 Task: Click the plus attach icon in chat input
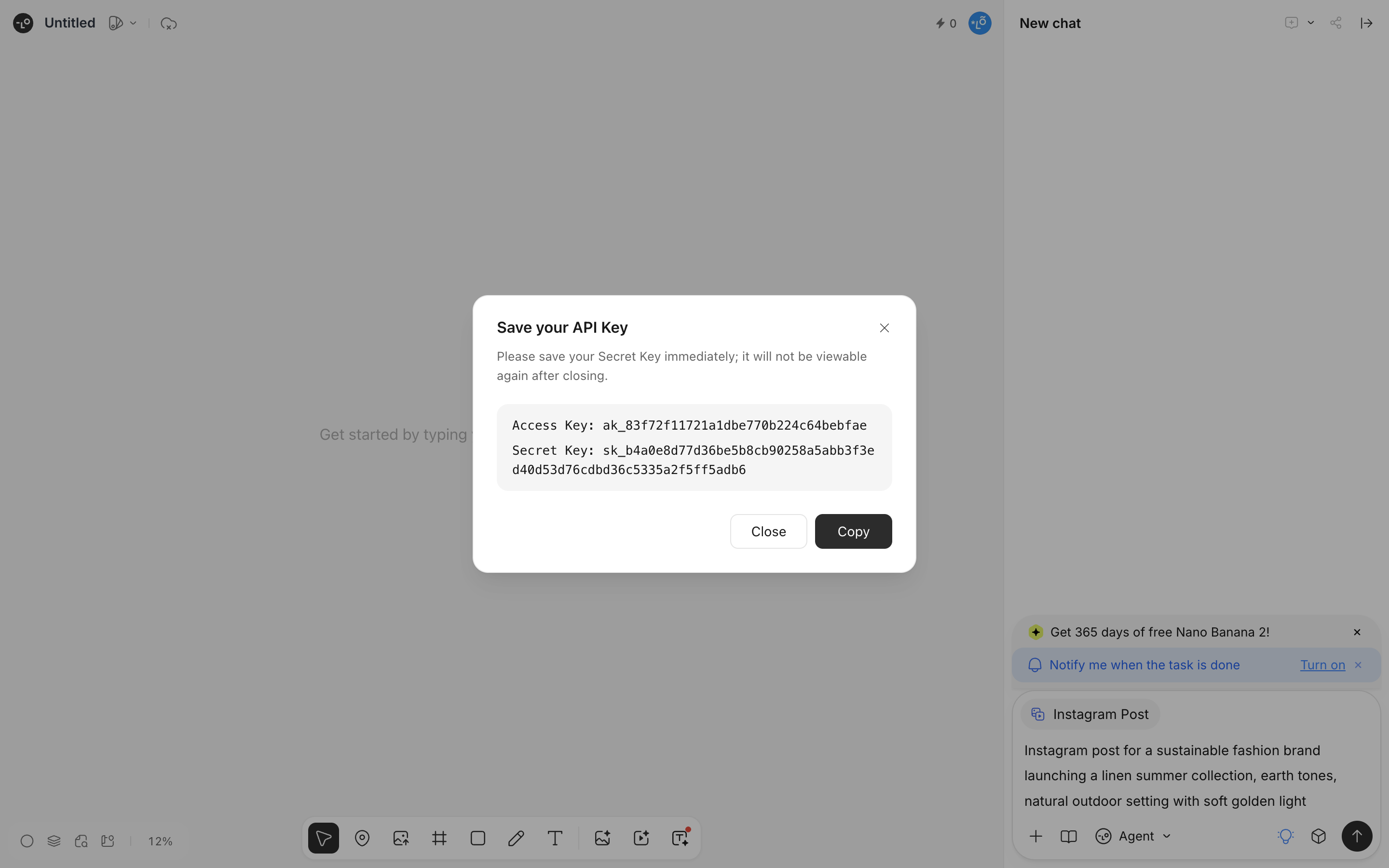tap(1035, 837)
